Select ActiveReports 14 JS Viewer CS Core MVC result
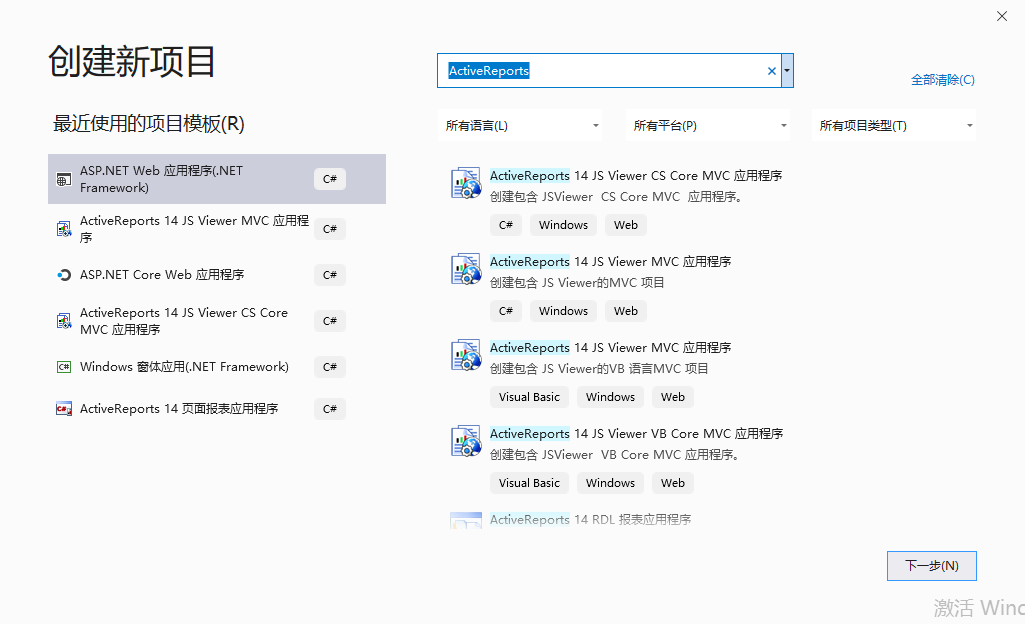1025x624 pixels. tap(709, 201)
